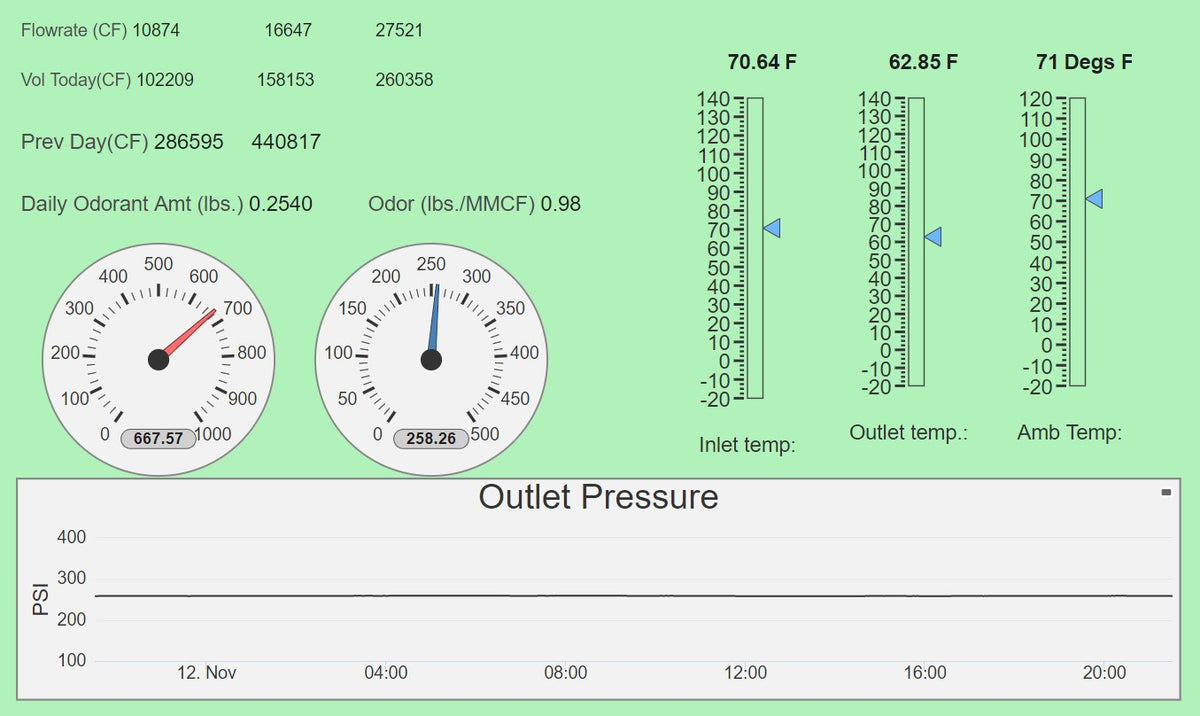Viewport: 1200px width, 716px height.
Task: Click the Outlet temp.: label
Action: tap(909, 433)
